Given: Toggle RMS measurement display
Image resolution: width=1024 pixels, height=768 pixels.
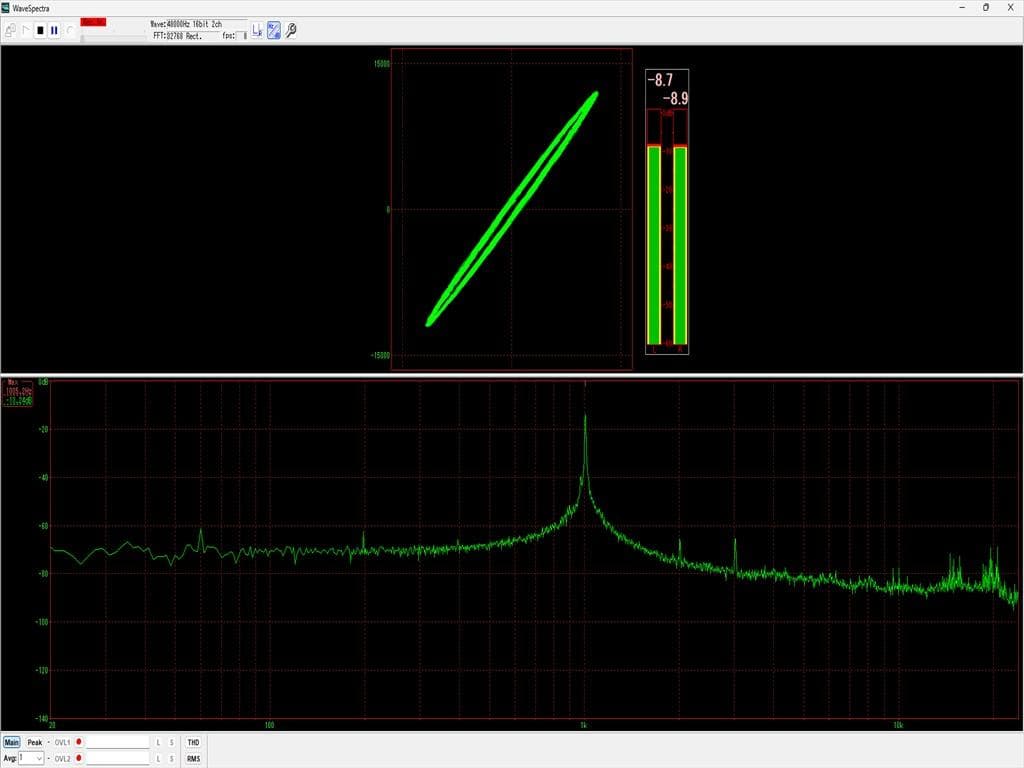Looking at the screenshot, I should click(193, 759).
